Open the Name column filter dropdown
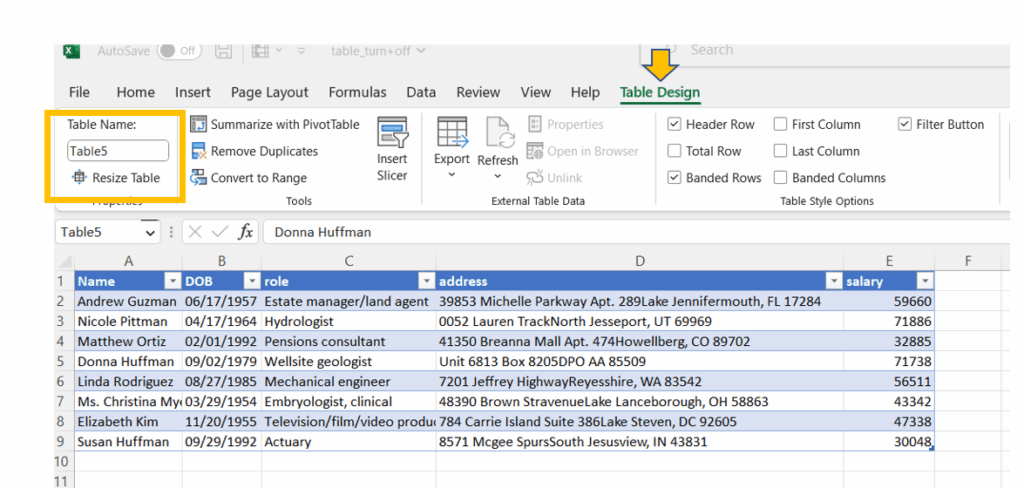 tap(173, 282)
